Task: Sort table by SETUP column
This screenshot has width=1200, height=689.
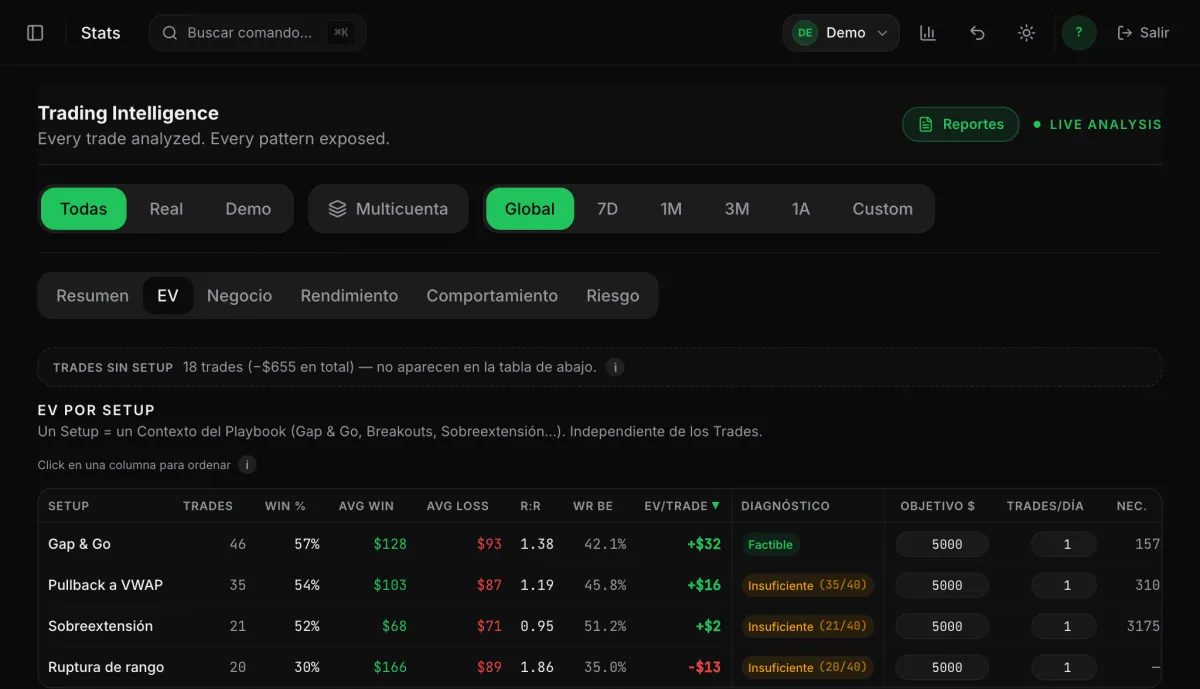Action: [68, 506]
